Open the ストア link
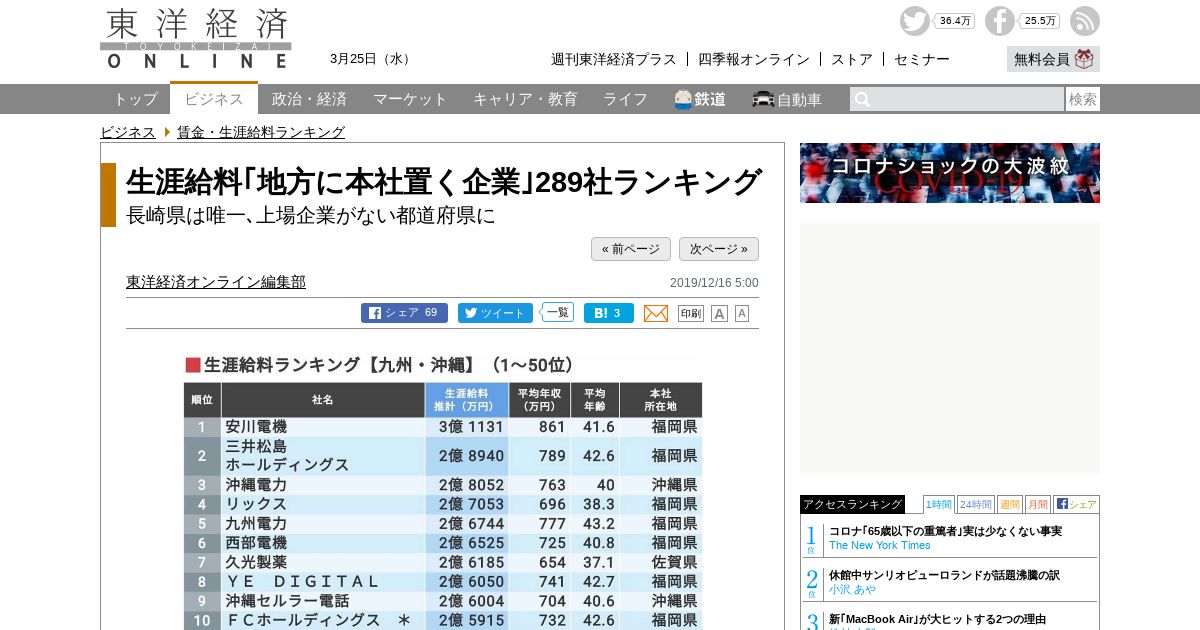The image size is (1200, 630). click(852, 59)
